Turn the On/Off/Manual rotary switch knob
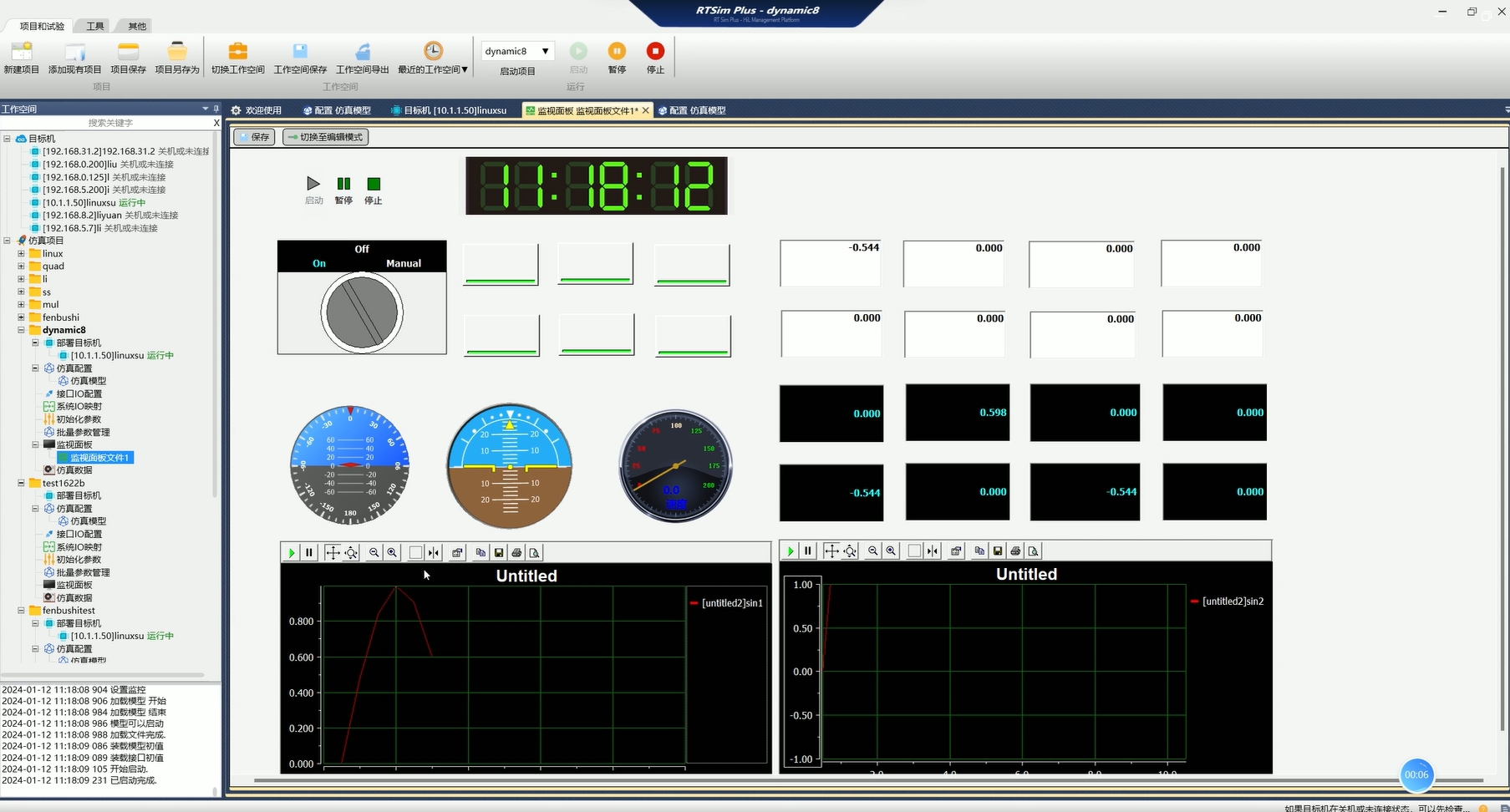1510x812 pixels. click(x=362, y=312)
